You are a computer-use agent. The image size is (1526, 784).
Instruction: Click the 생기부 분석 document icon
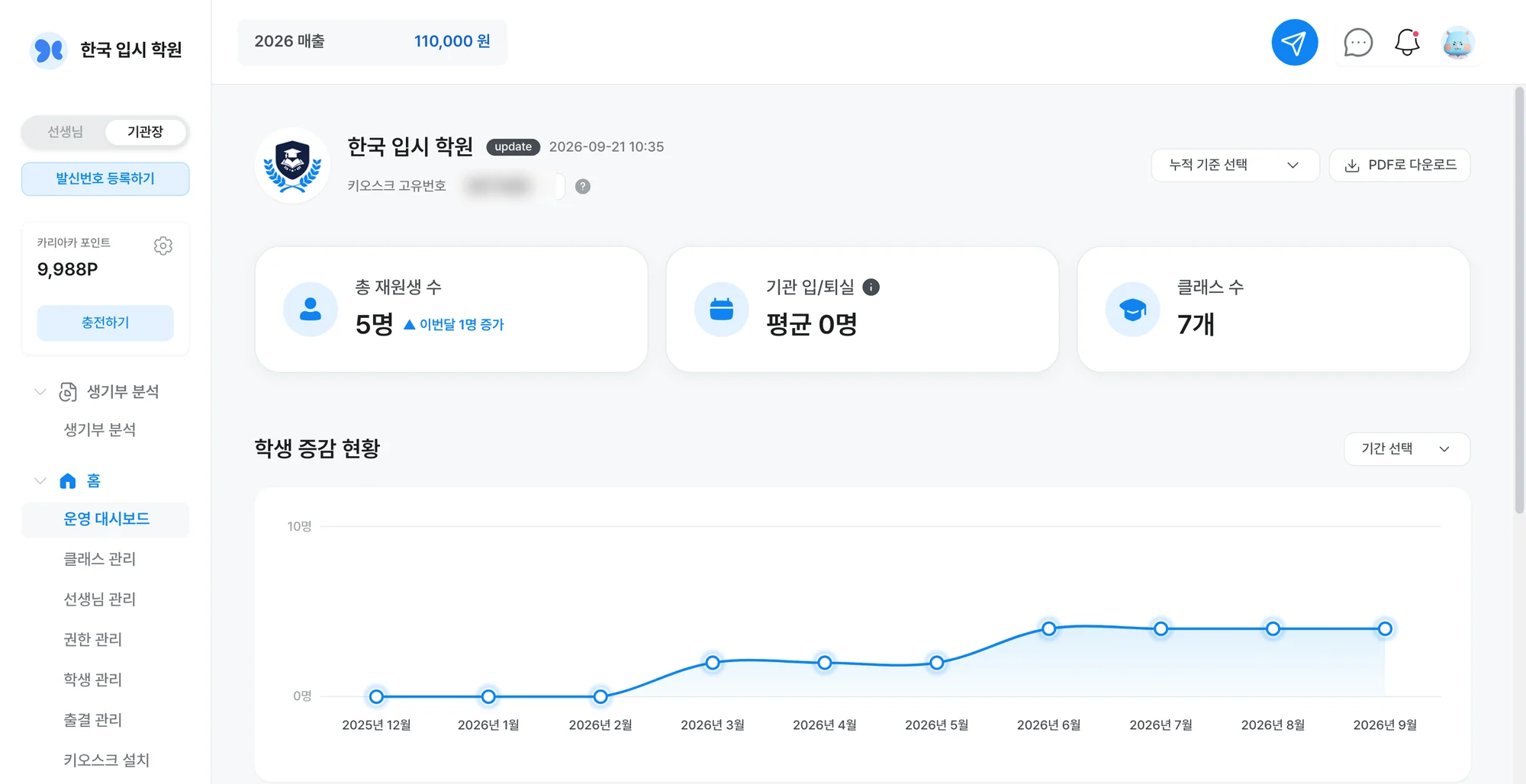tap(68, 392)
